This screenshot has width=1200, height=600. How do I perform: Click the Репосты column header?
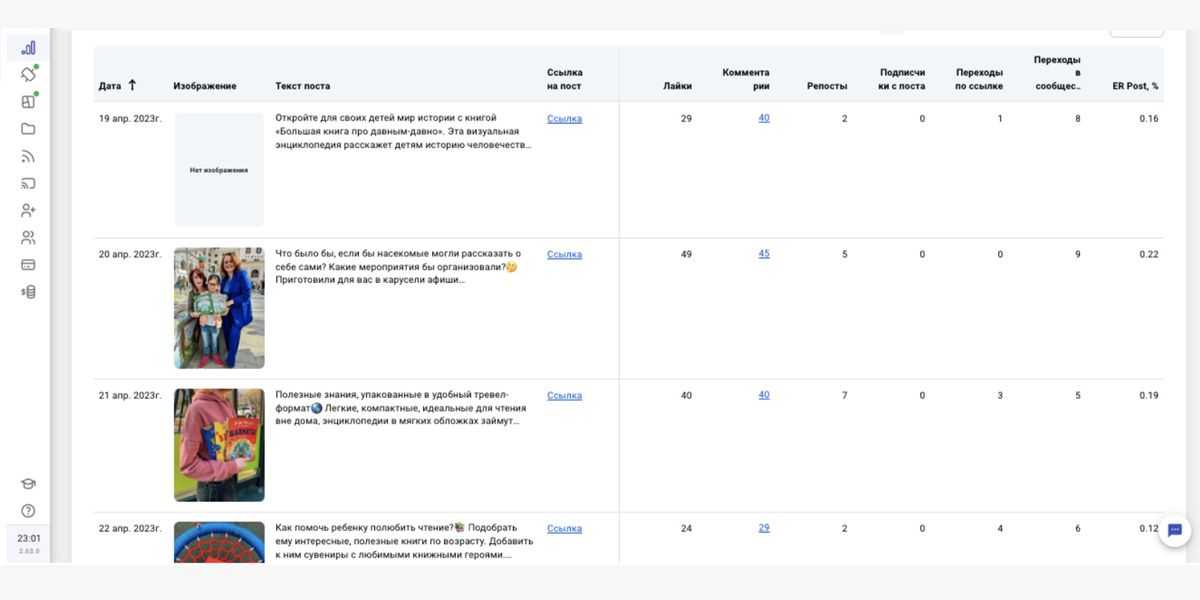pyautogui.click(x=826, y=86)
